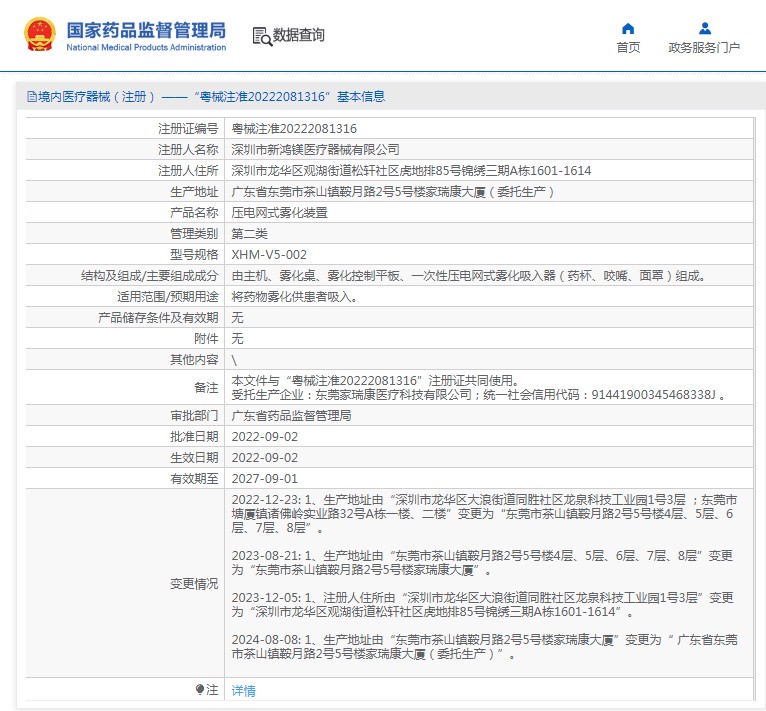Click the 注册人住所 address value

[411, 171]
